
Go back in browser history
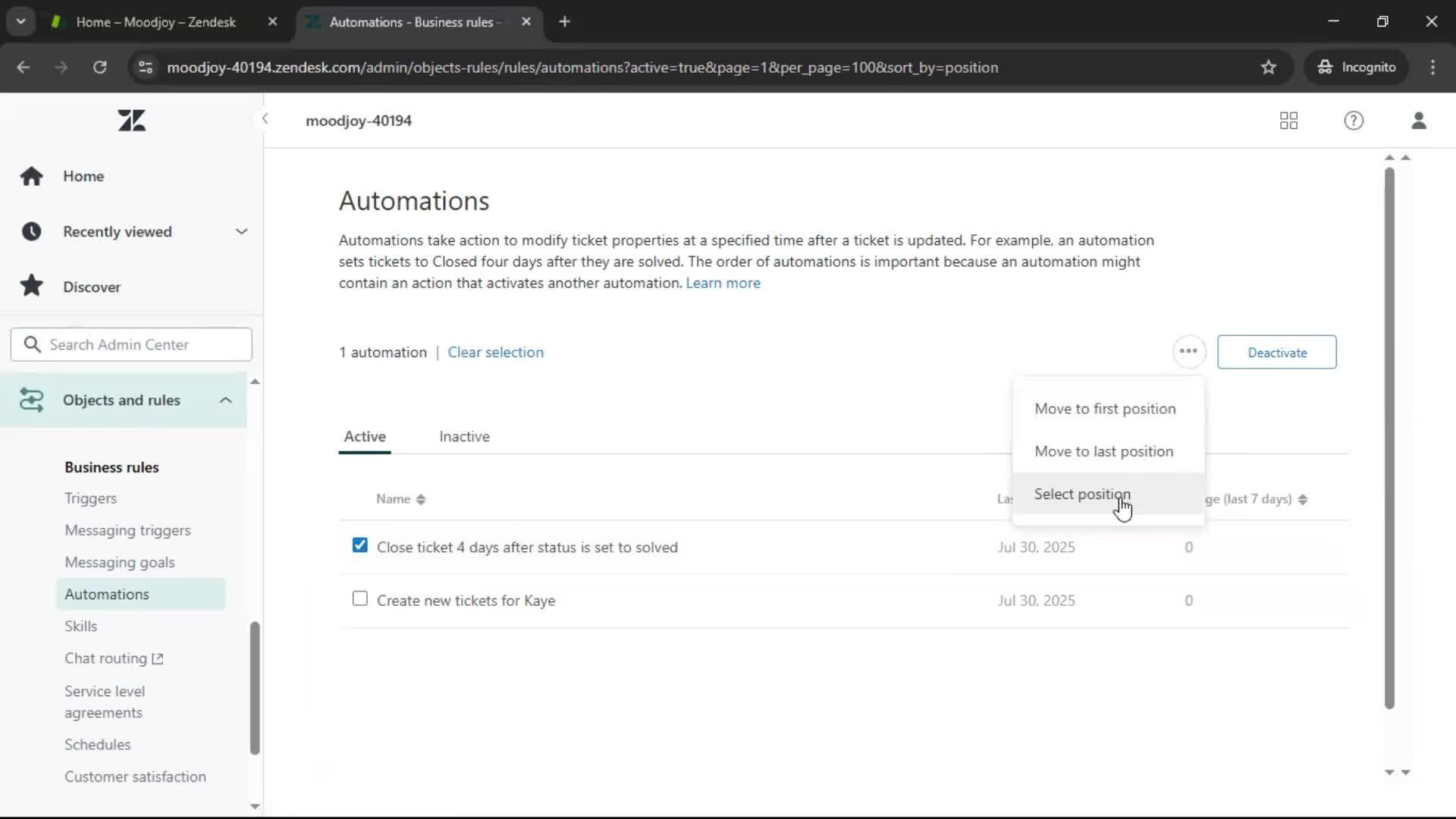pyautogui.click(x=24, y=67)
